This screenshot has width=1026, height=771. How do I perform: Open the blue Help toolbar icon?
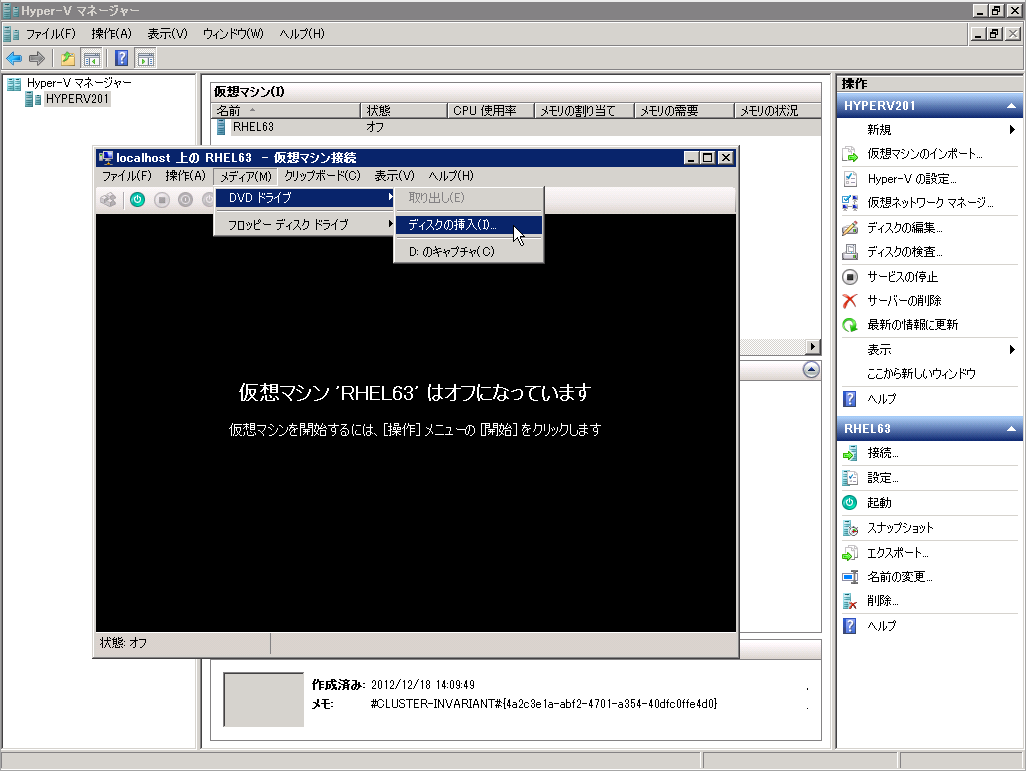tap(122, 58)
